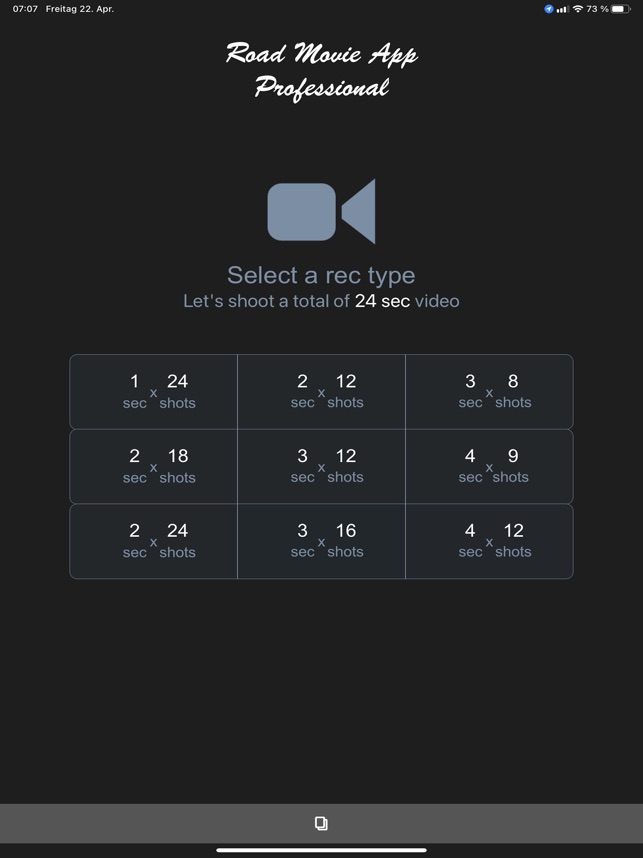Tap the highlighted 24 sec total text
Image resolution: width=643 pixels, height=858 pixels.
(383, 301)
